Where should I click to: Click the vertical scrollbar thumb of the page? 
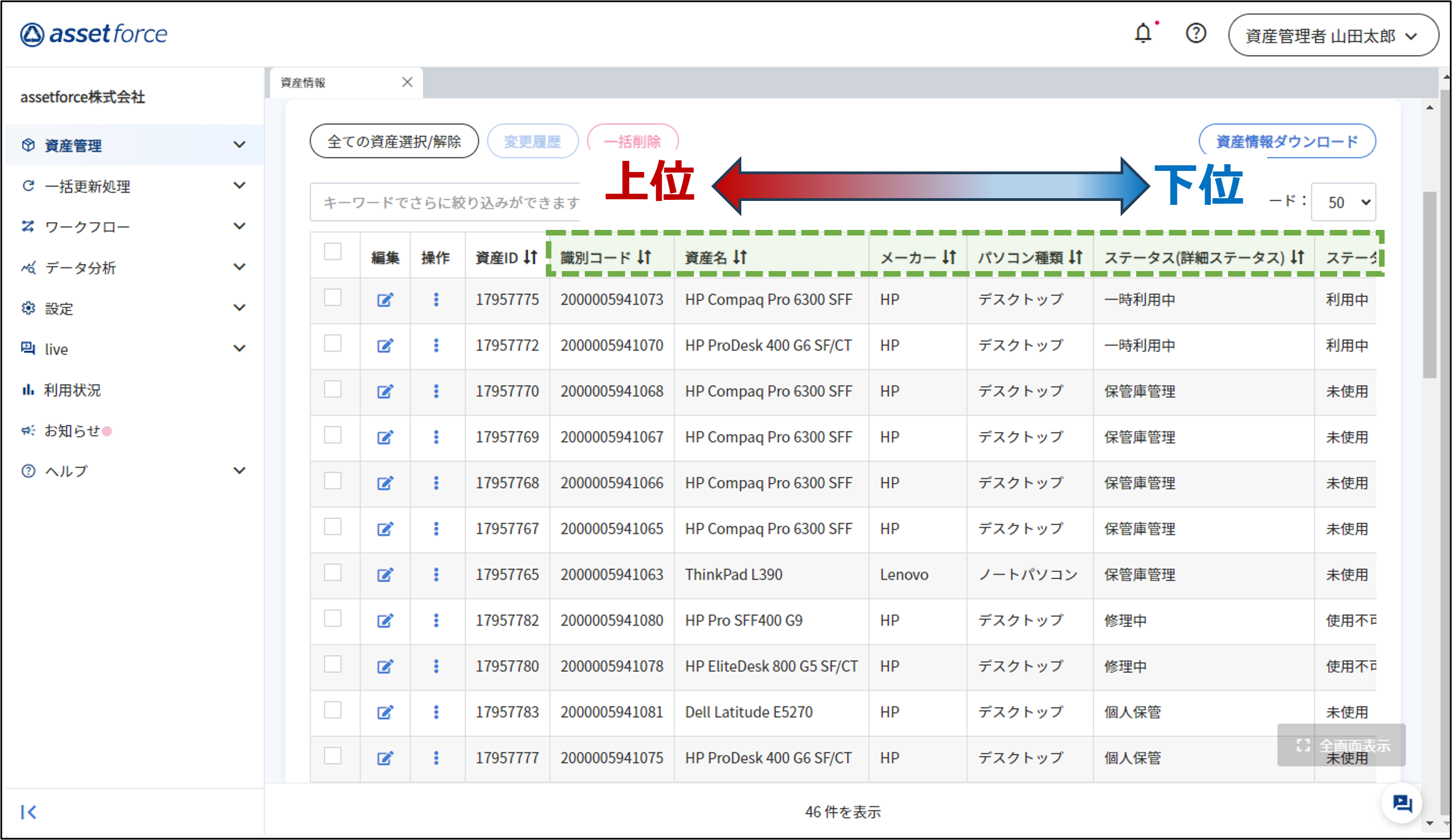click(1430, 284)
